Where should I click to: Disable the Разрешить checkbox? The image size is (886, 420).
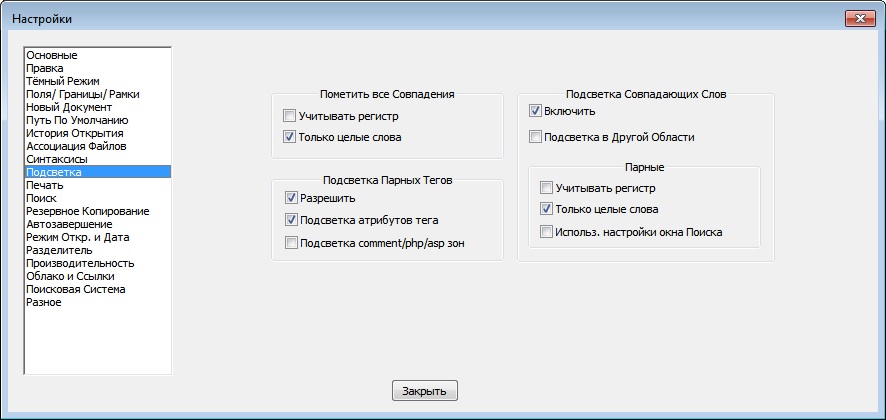(x=292, y=199)
